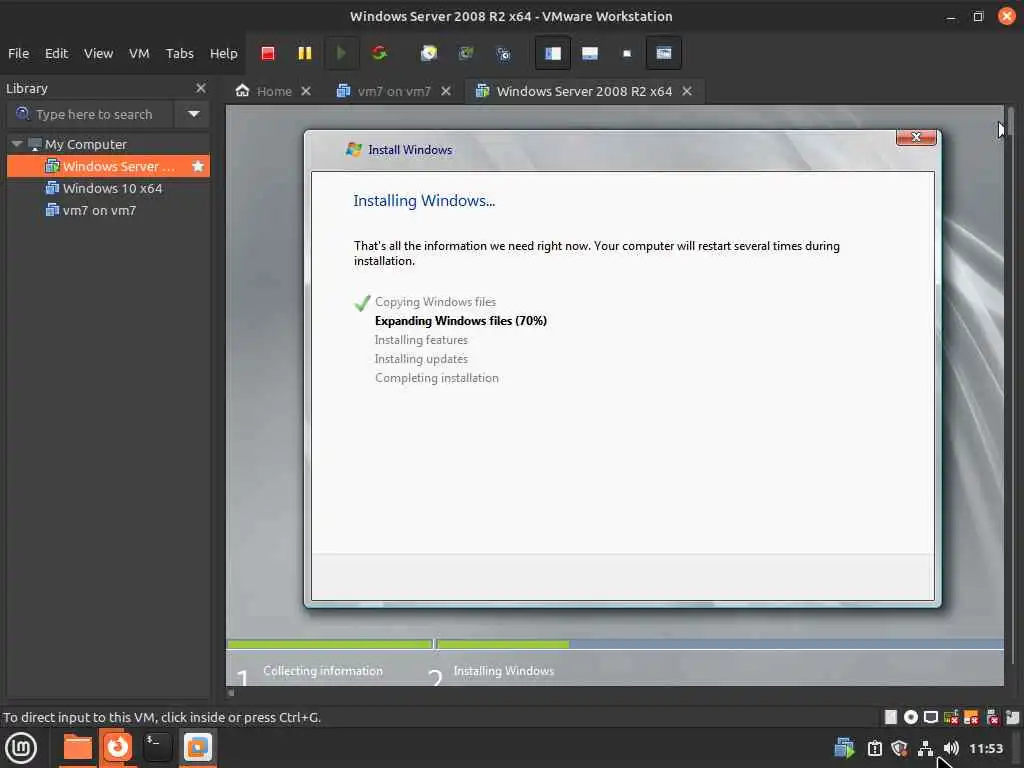Select Windows Server VM in library
Image resolution: width=1024 pixels, height=768 pixels.
pyautogui.click(x=108, y=167)
